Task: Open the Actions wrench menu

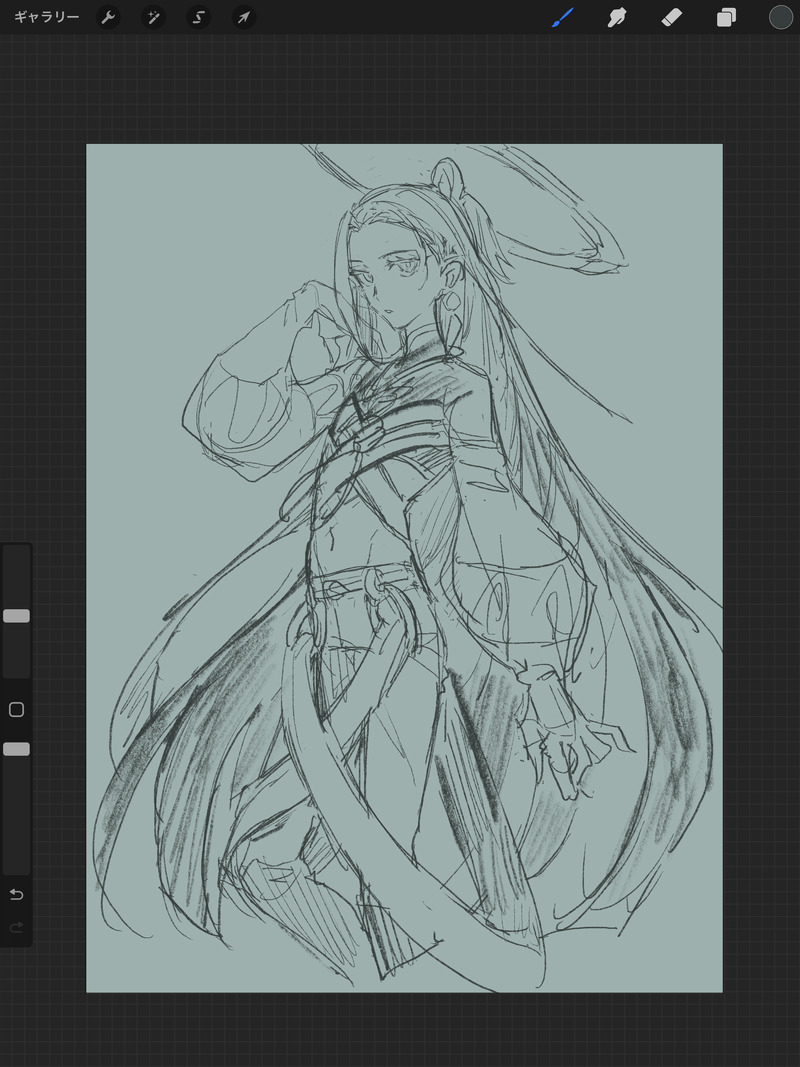Action: click(107, 17)
